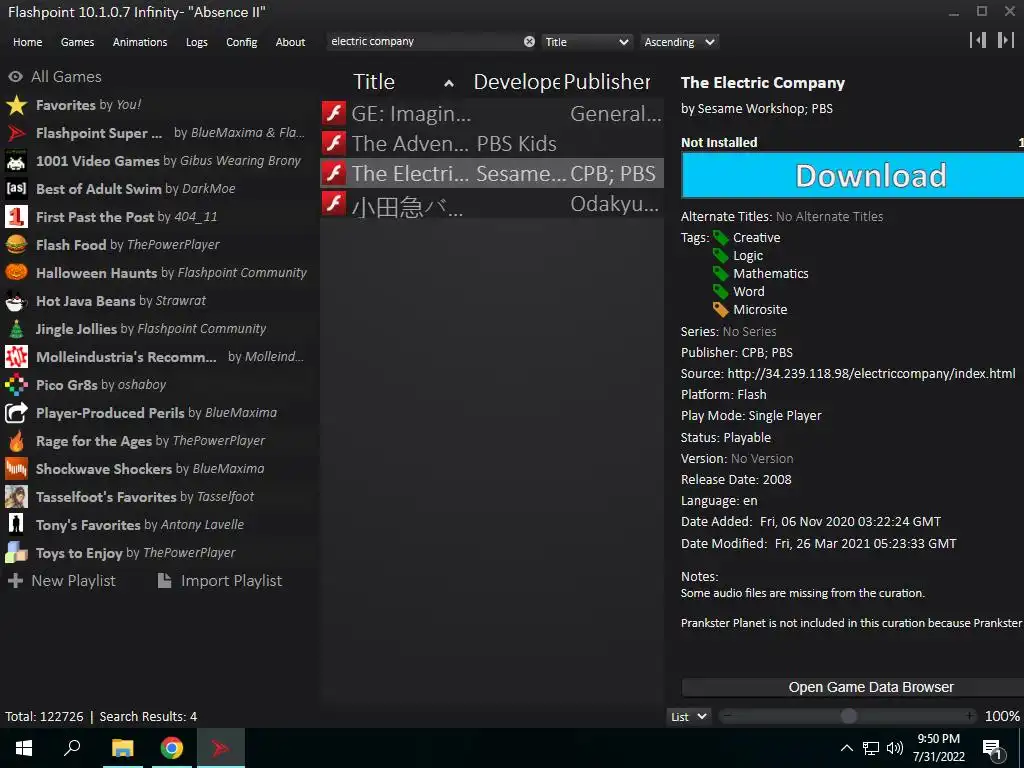Show hidden tray icons chevron
This screenshot has width=1024, height=768.
tap(846, 748)
